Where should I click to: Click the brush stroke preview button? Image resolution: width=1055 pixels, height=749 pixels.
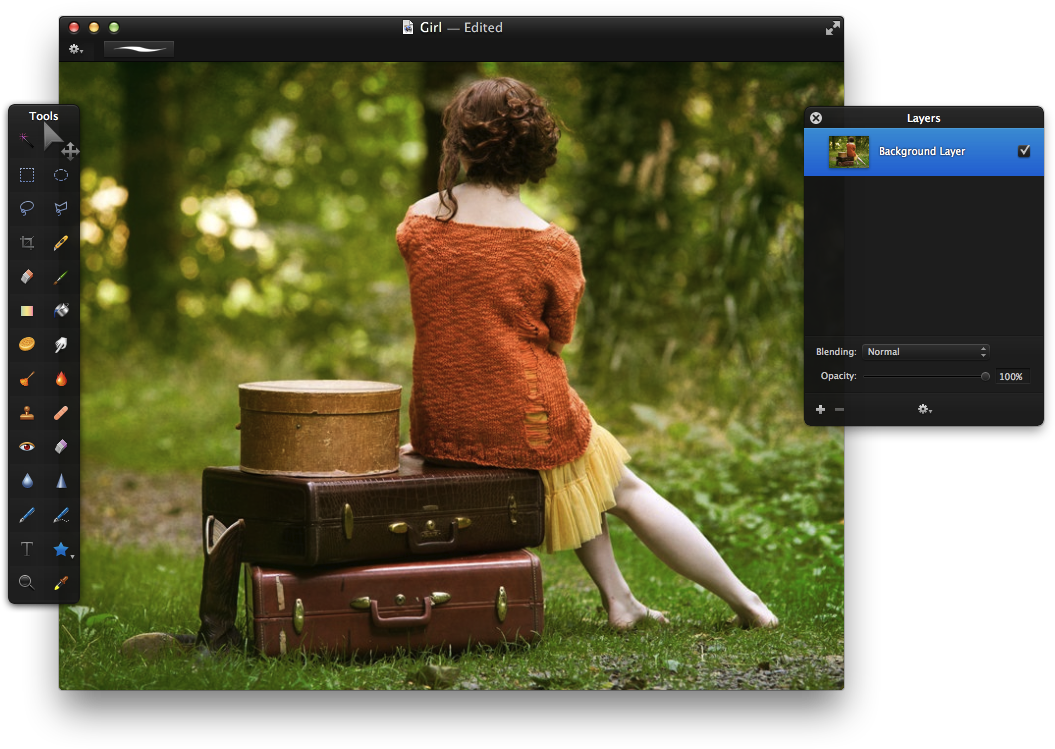(x=139, y=49)
